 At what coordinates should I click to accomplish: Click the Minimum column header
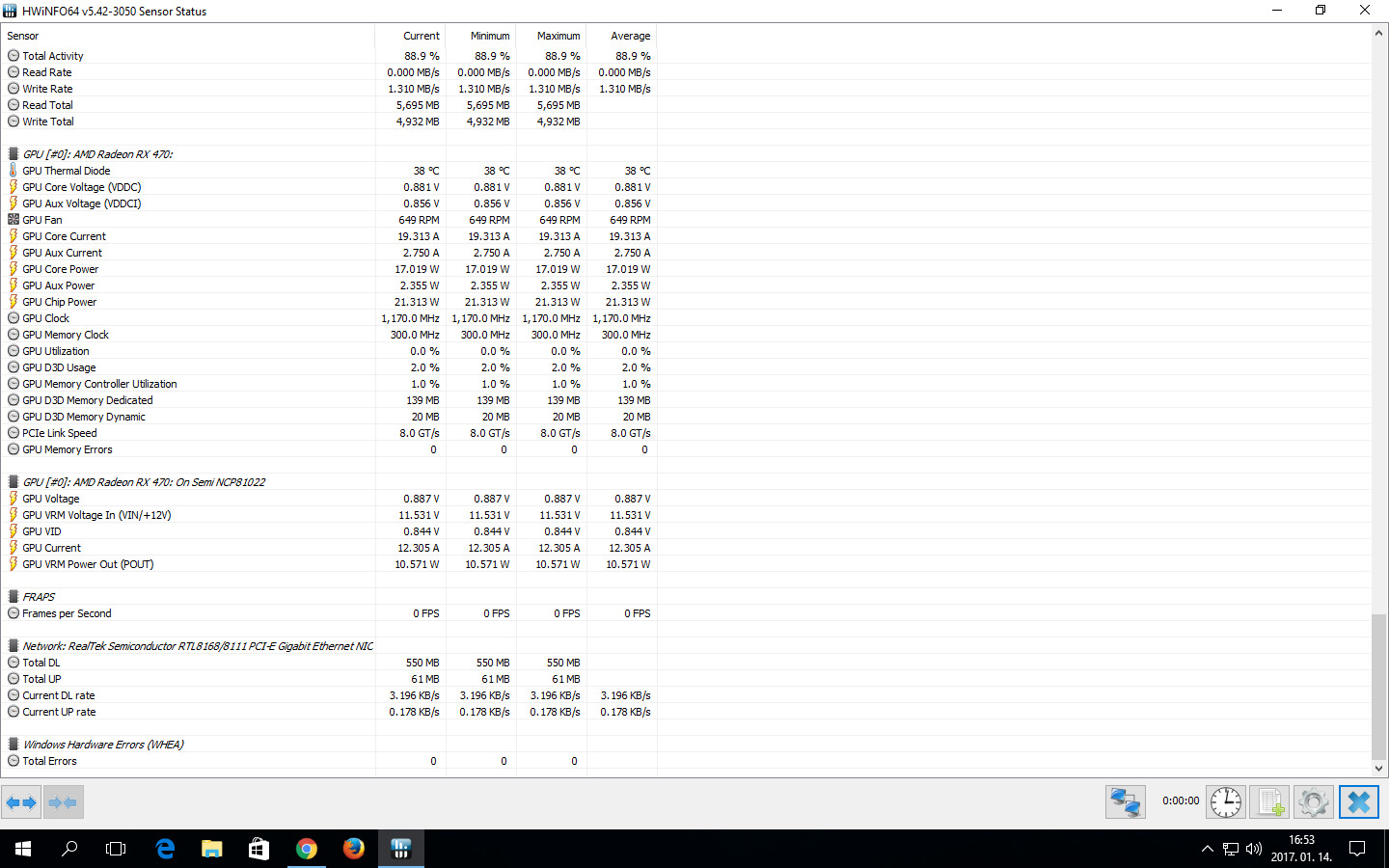[480, 36]
